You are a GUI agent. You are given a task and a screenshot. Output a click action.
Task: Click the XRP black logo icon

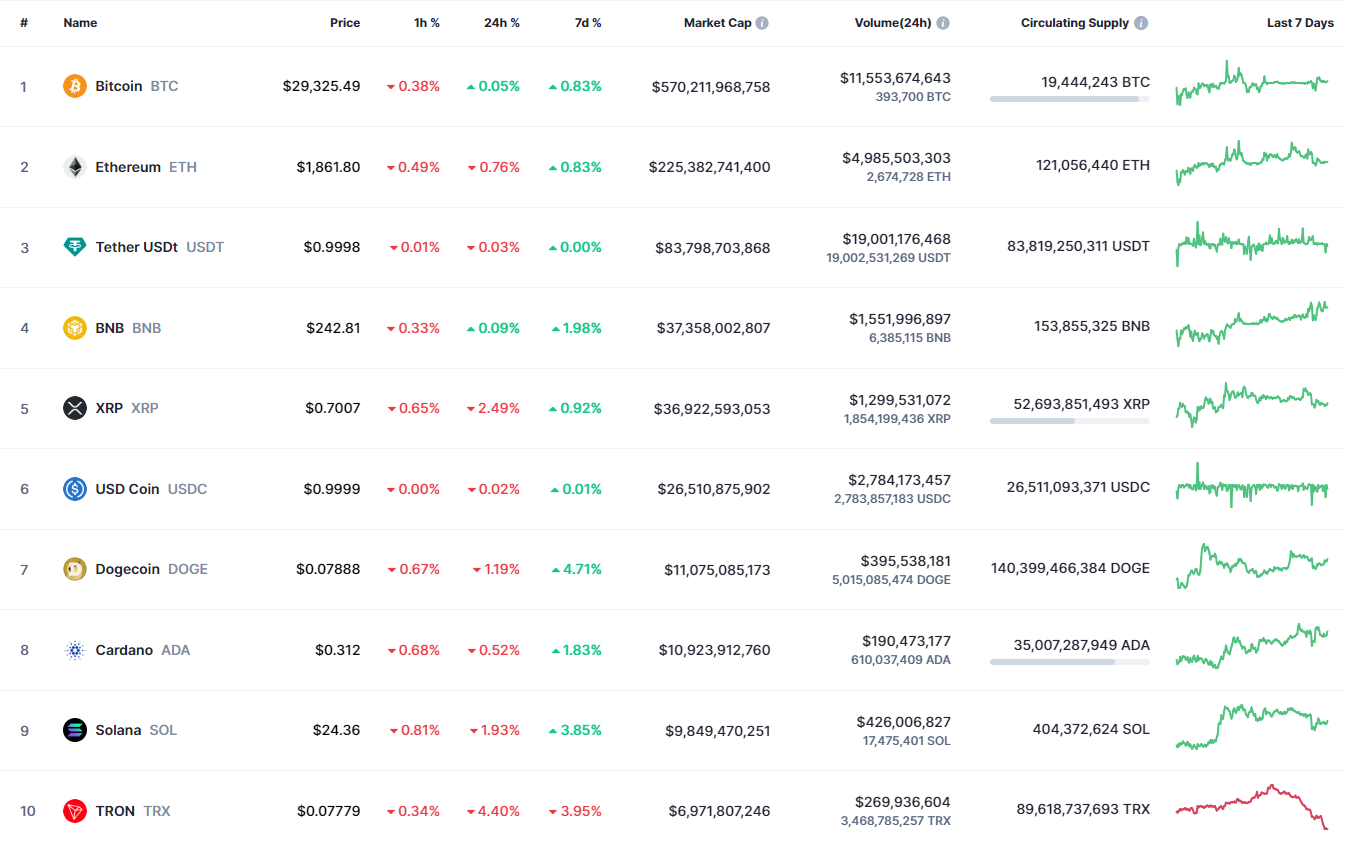(75, 408)
